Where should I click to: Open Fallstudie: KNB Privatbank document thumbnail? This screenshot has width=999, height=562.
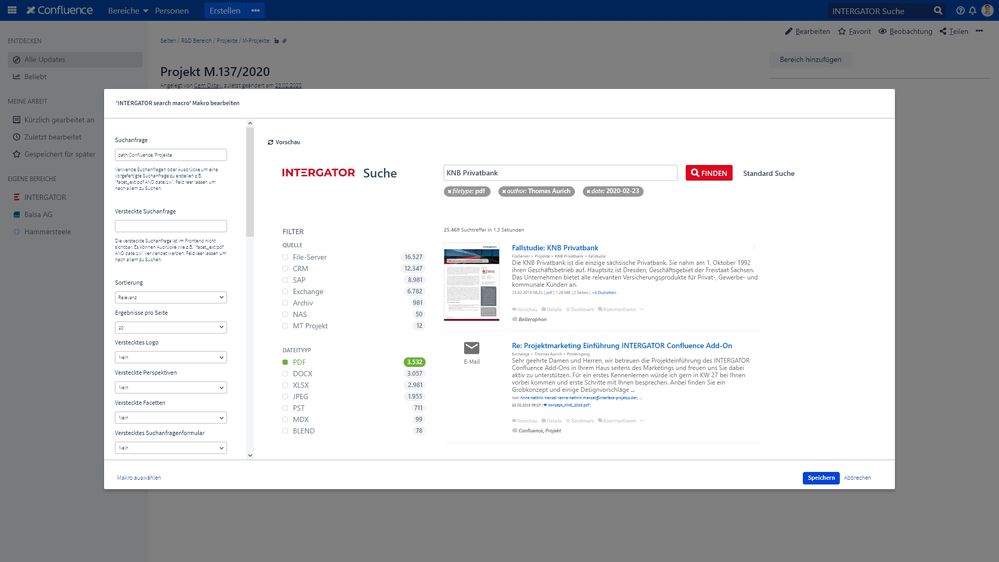(x=471, y=282)
